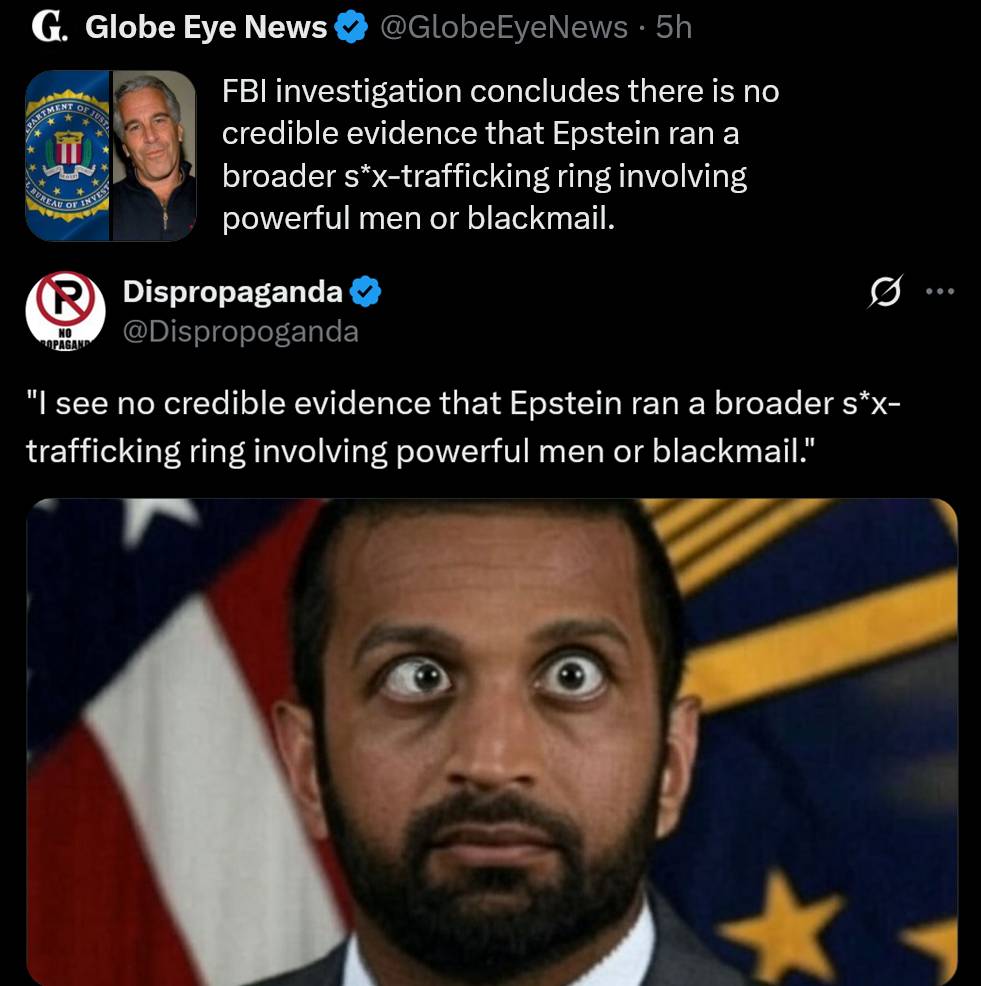
Task: Click Globe Eye News verified badge
Action: [x=351, y=27]
